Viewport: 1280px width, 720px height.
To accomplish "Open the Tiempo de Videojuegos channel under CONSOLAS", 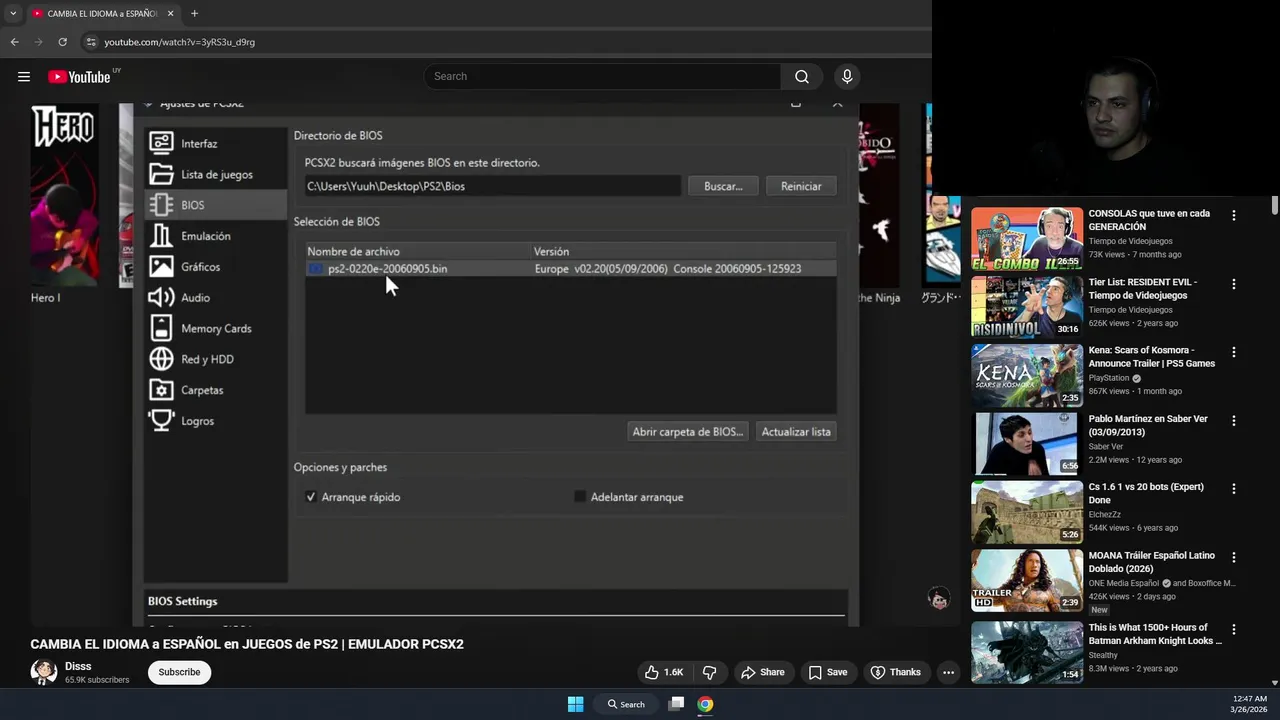I will pos(1130,241).
